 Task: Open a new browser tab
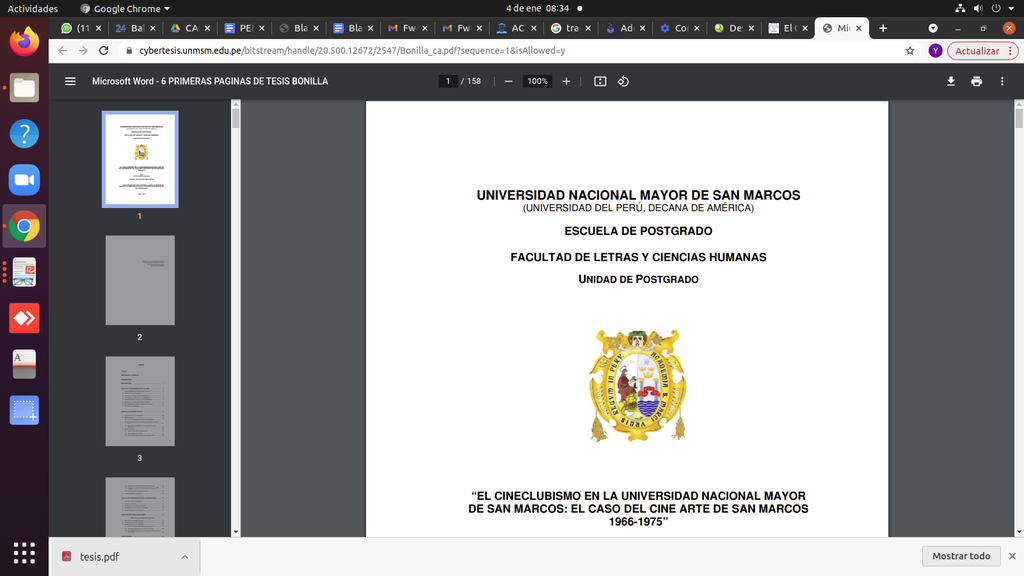coord(883,28)
